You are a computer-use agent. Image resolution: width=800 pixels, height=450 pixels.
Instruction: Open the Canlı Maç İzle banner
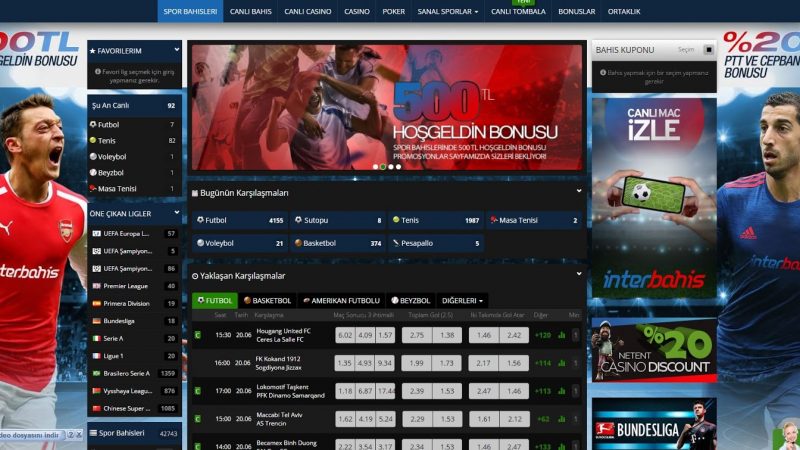pyautogui.click(x=654, y=198)
